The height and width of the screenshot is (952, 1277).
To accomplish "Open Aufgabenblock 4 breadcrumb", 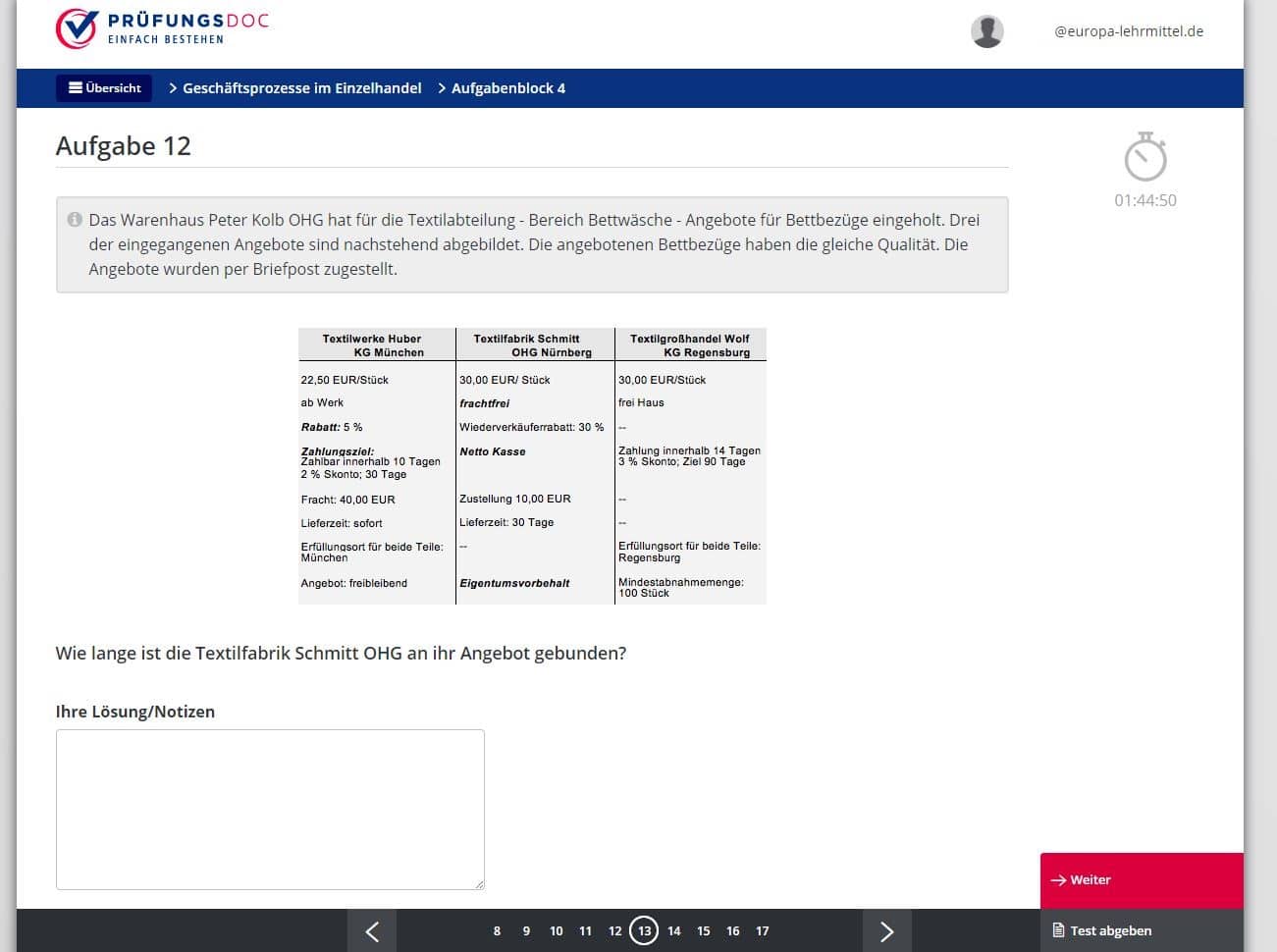I will click(x=507, y=88).
